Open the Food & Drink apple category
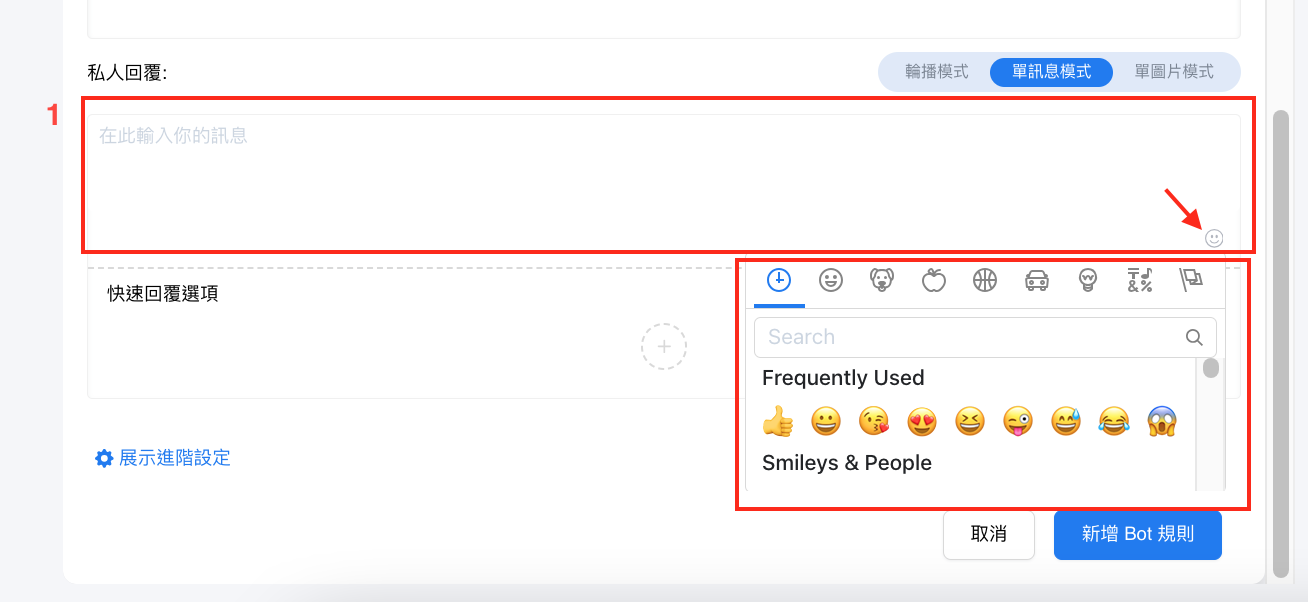Screen dimensions: 1308x602 pos(933,280)
